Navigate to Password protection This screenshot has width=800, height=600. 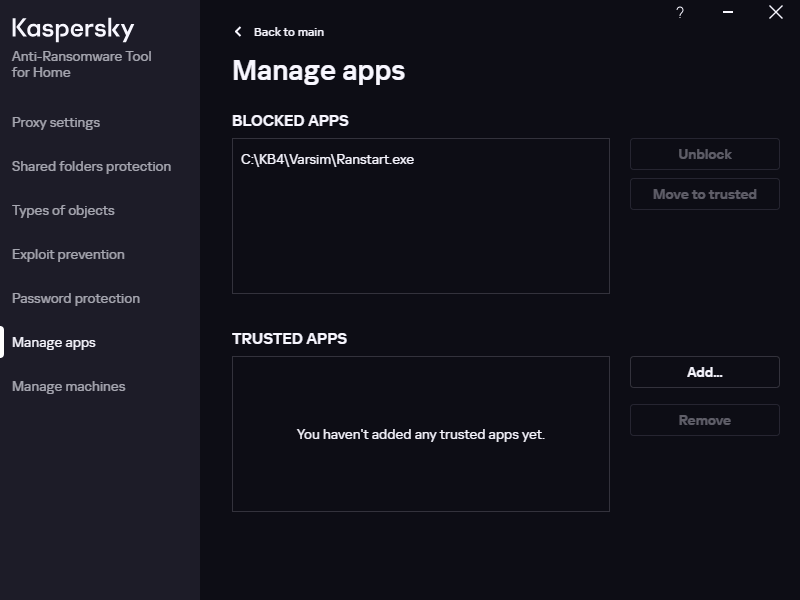[x=76, y=298]
